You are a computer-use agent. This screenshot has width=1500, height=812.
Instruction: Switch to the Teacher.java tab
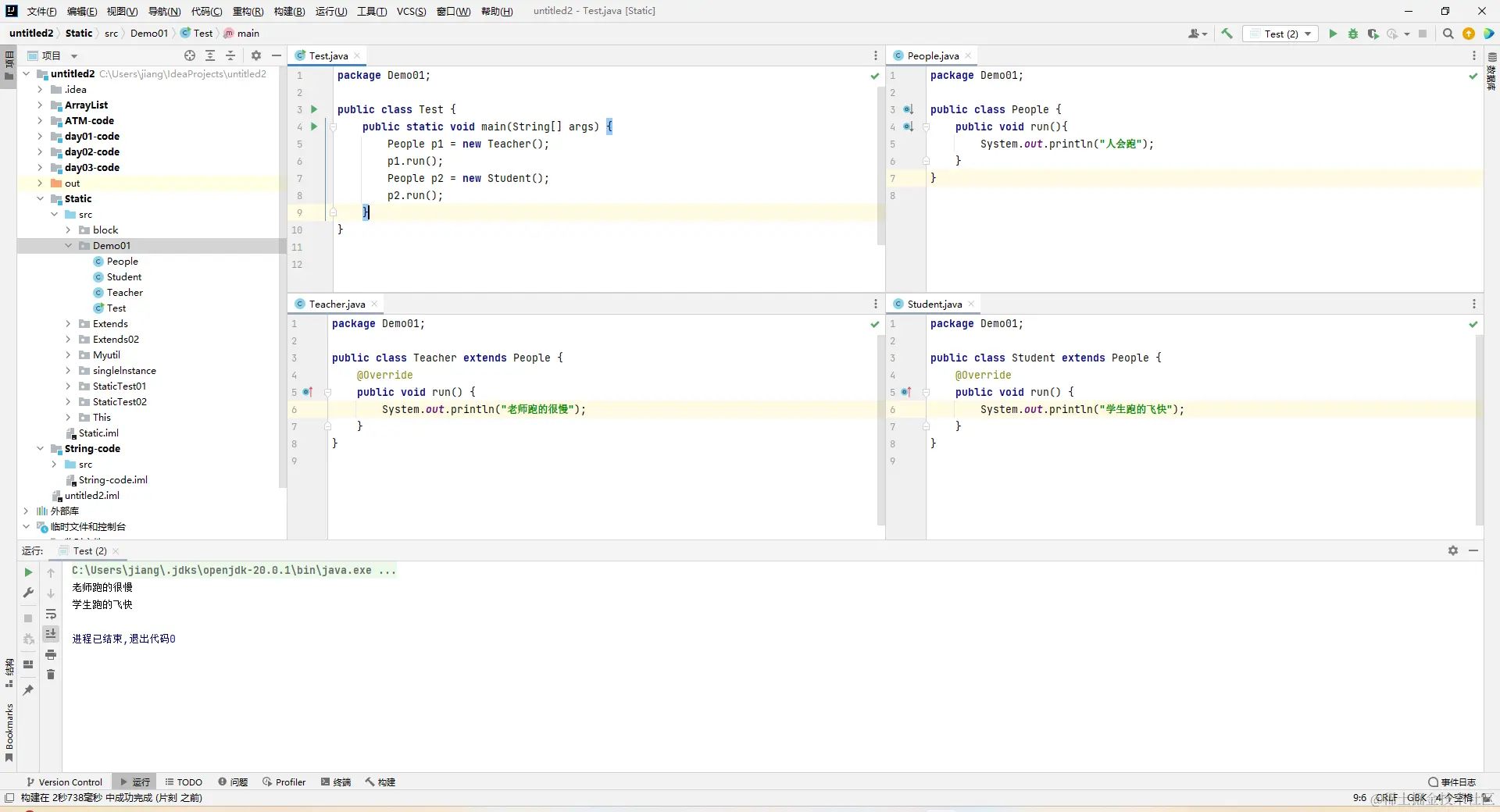(x=337, y=304)
